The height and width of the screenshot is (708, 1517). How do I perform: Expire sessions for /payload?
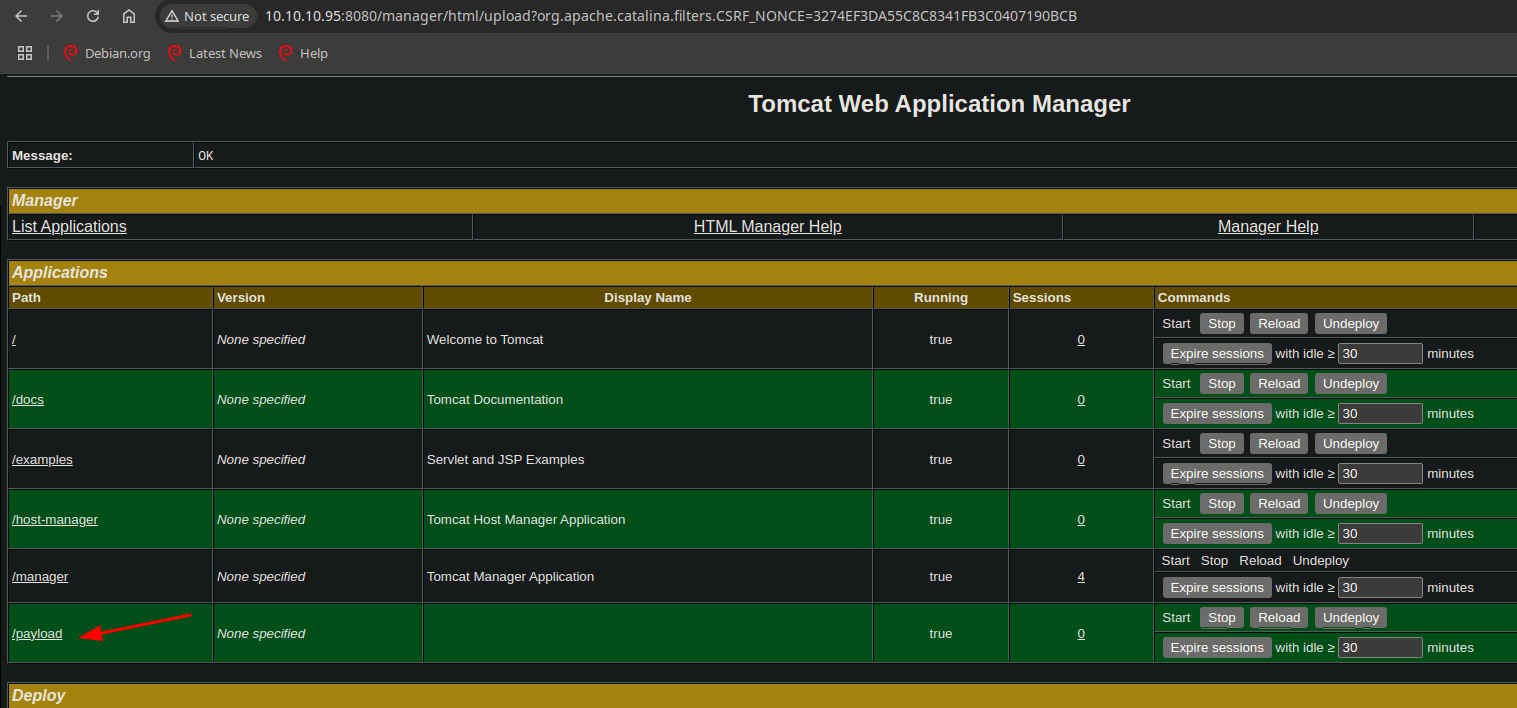coord(1217,647)
